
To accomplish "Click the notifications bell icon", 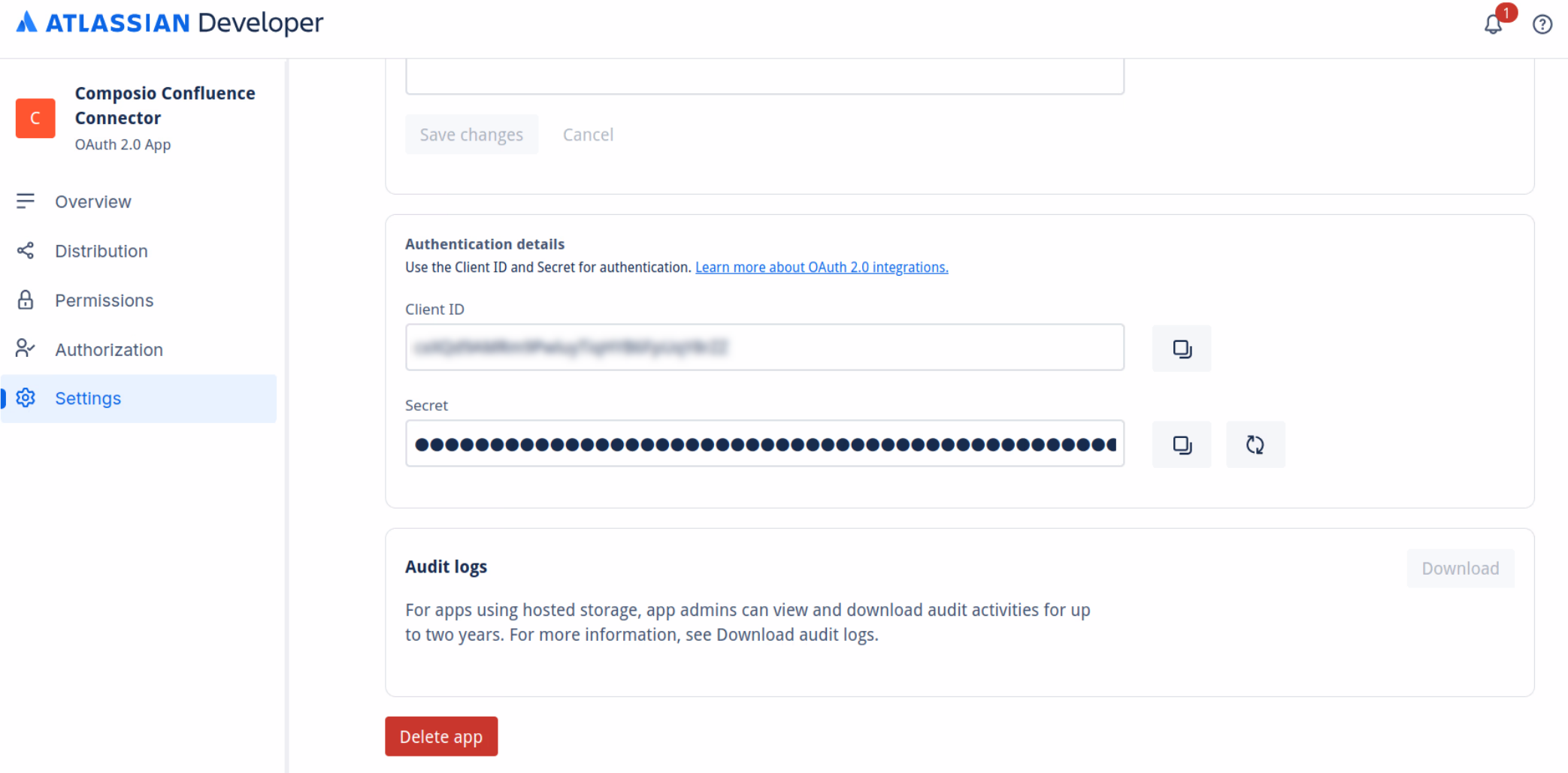I will pyautogui.click(x=1493, y=25).
